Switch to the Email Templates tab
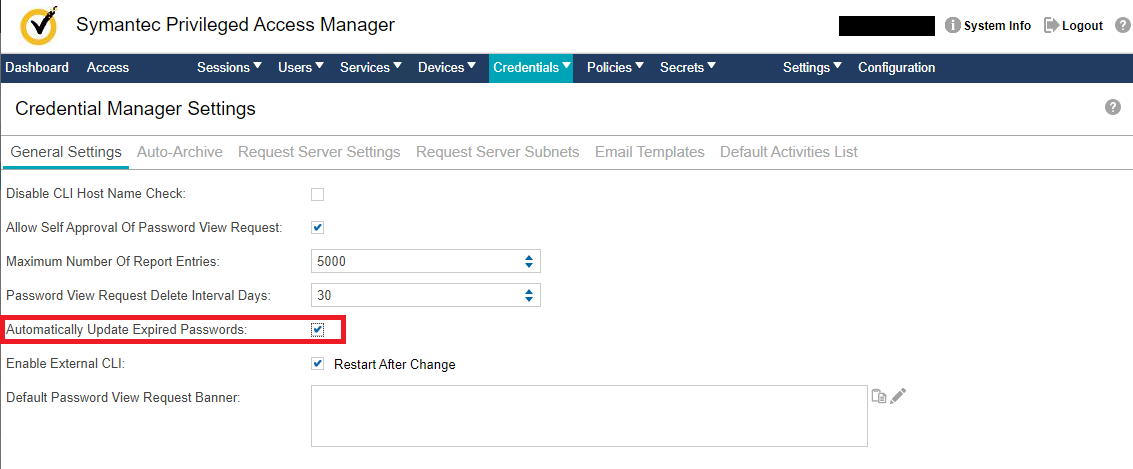The width and height of the screenshot is (1133, 469). point(650,152)
